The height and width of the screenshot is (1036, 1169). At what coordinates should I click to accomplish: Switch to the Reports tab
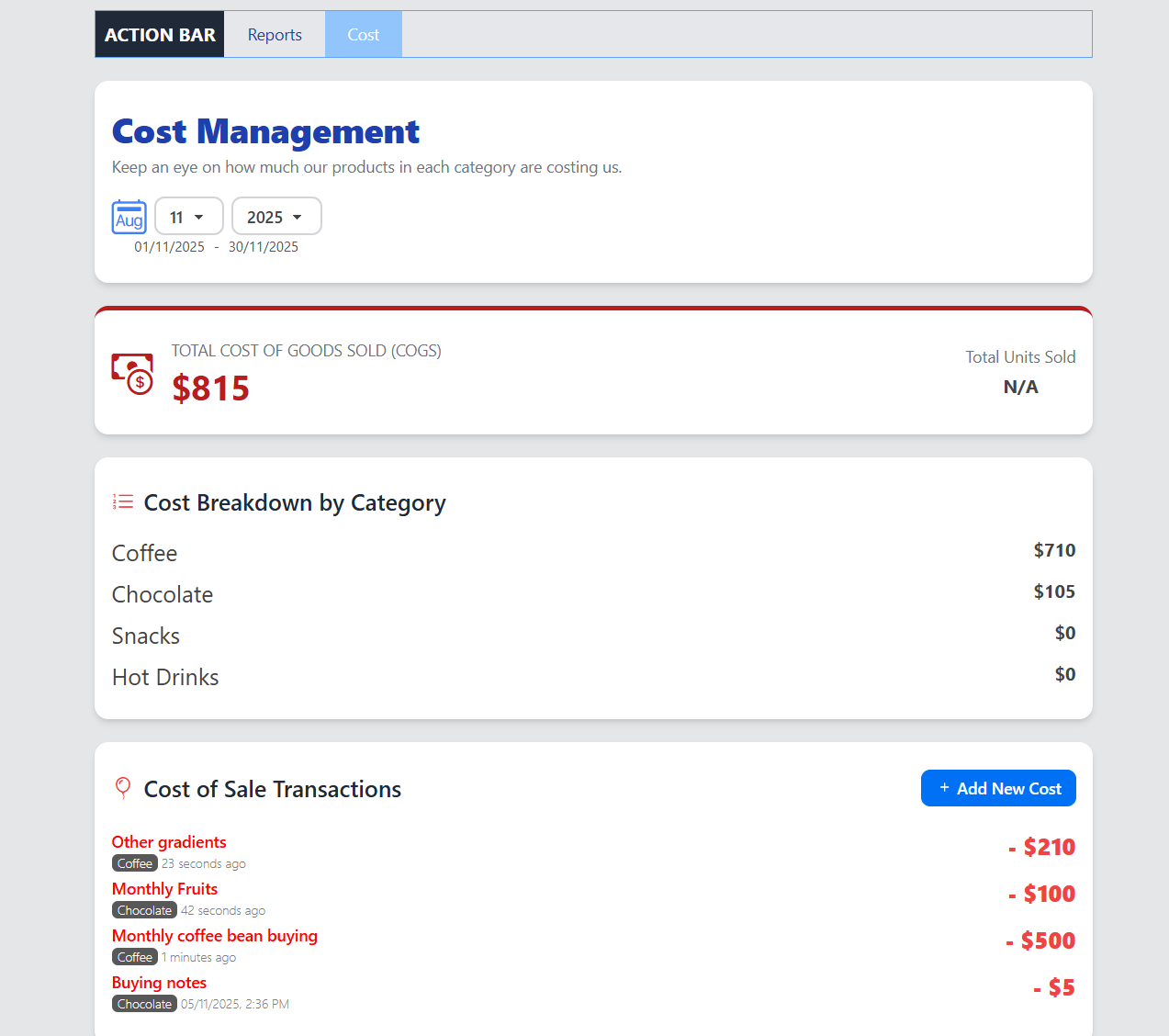[x=274, y=34]
